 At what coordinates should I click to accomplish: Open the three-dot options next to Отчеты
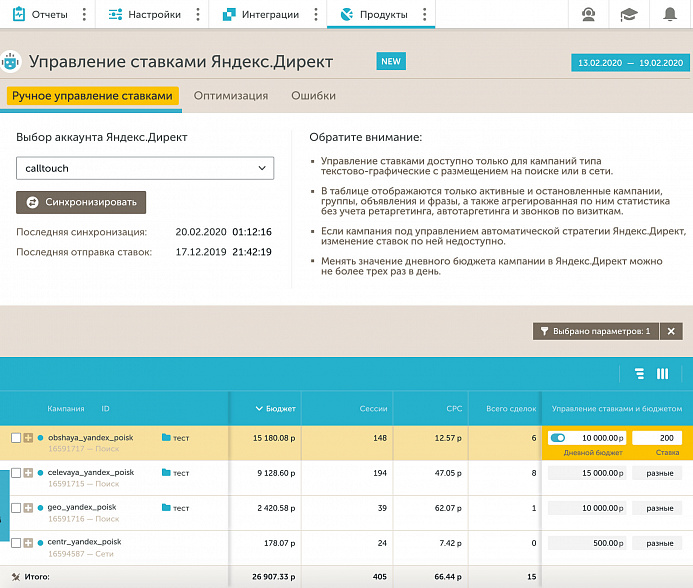click(x=84, y=15)
